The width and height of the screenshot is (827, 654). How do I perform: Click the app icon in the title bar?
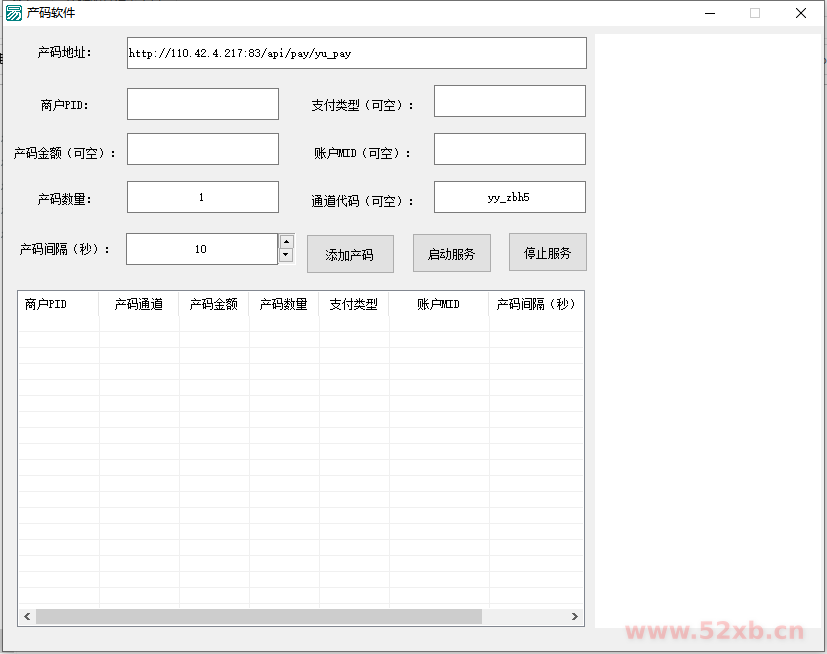point(14,13)
